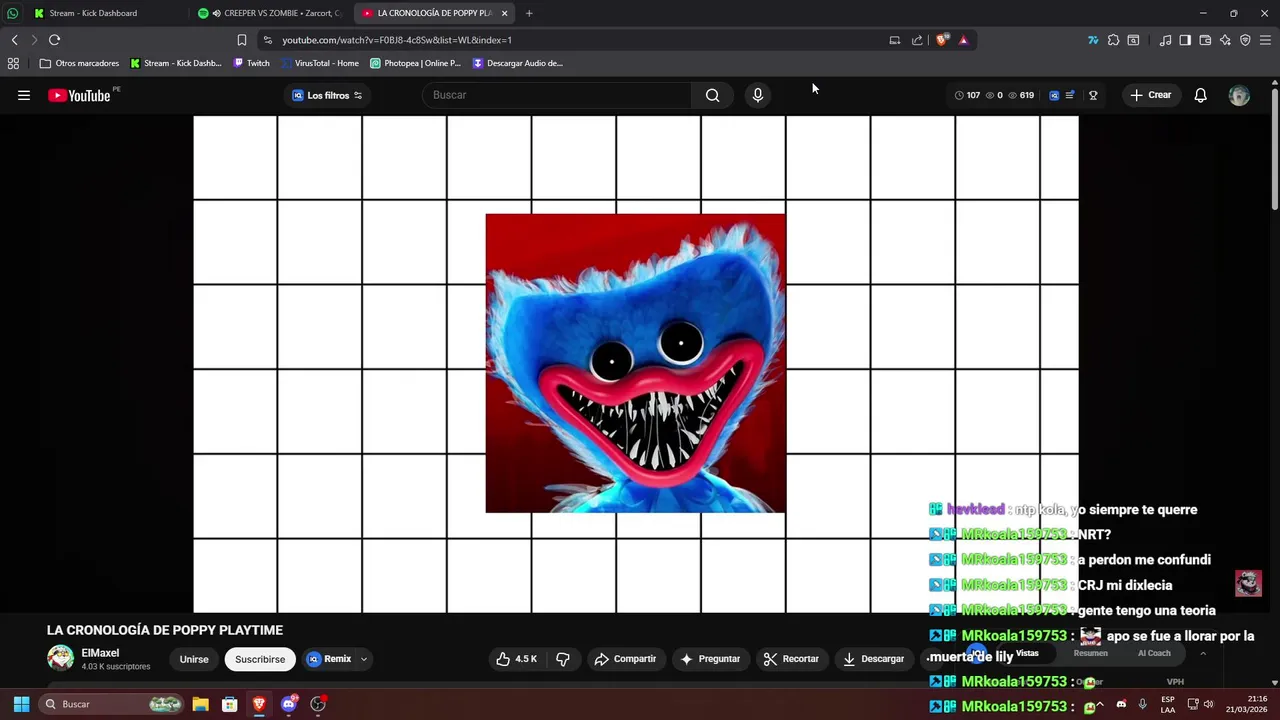Click the Crear button
The image size is (1280, 720).
1150,95
